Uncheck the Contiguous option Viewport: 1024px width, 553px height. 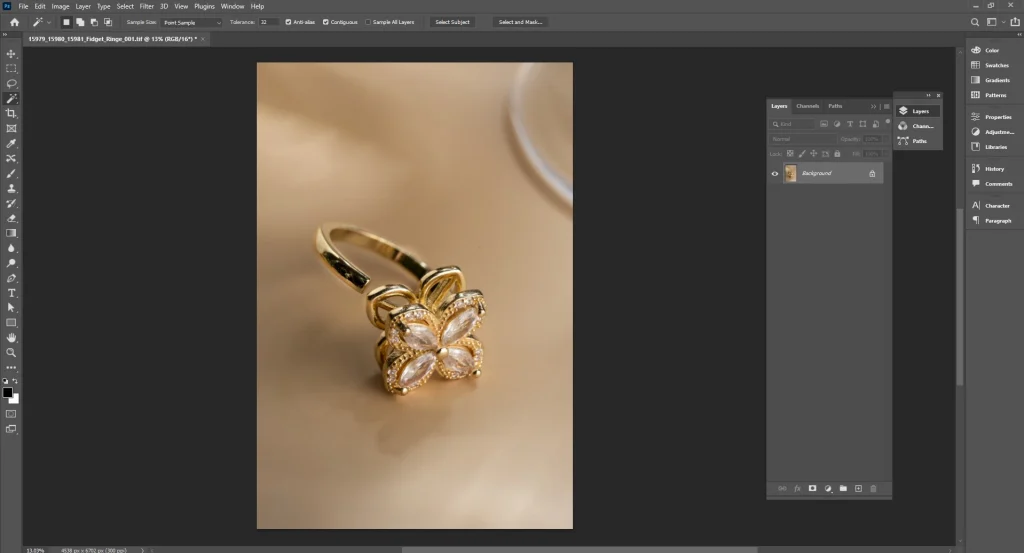325,22
